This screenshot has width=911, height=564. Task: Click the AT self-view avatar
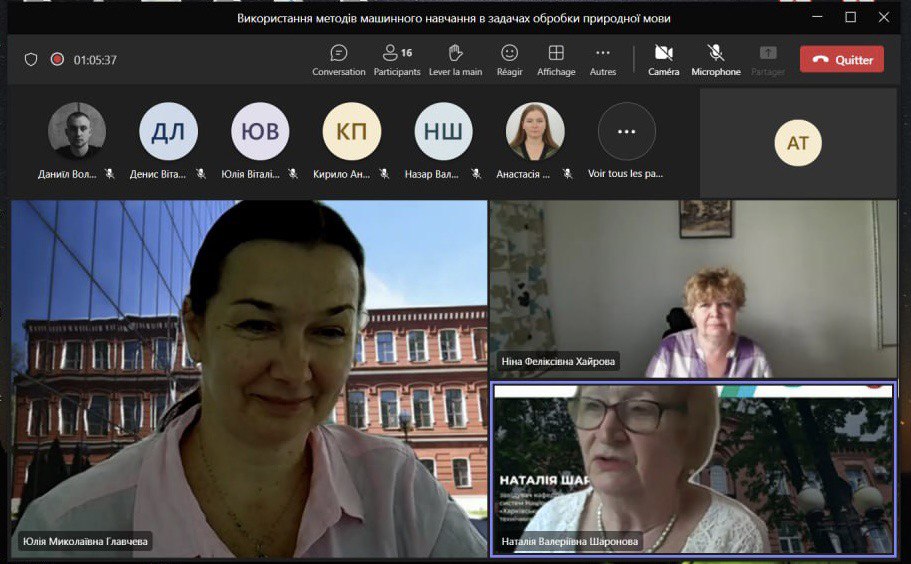click(798, 143)
